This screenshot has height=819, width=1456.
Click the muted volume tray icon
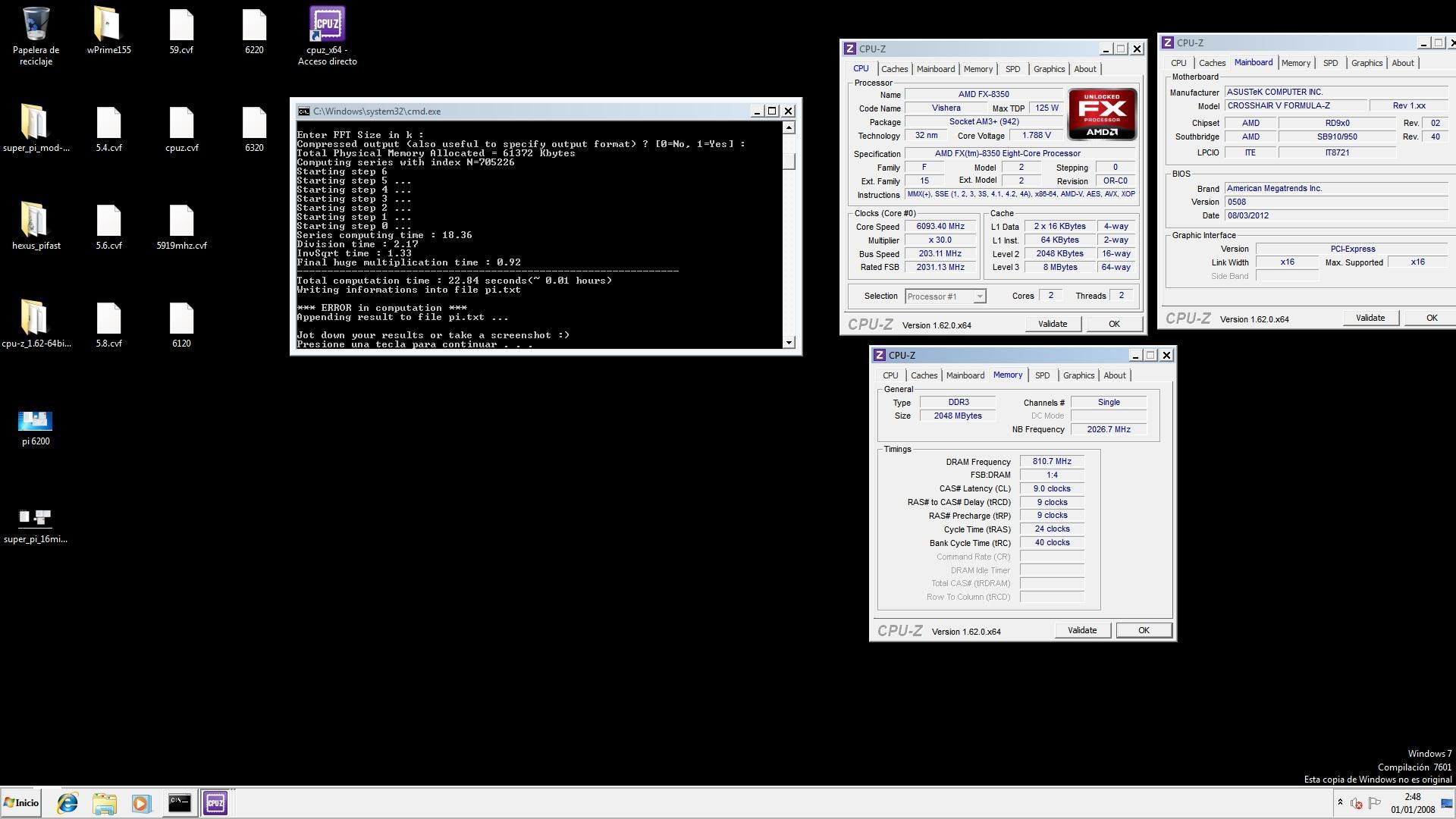tap(1357, 803)
